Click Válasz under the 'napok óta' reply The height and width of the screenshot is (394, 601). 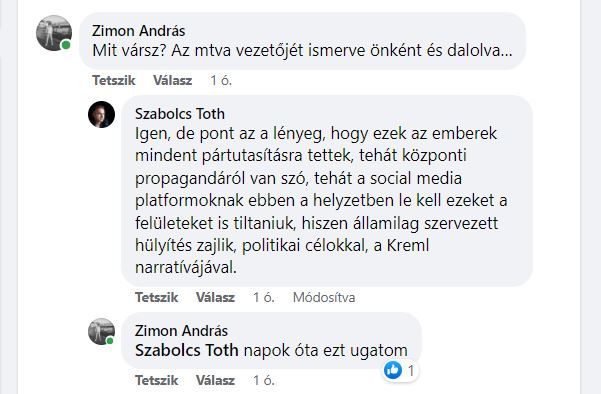(x=215, y=380)
